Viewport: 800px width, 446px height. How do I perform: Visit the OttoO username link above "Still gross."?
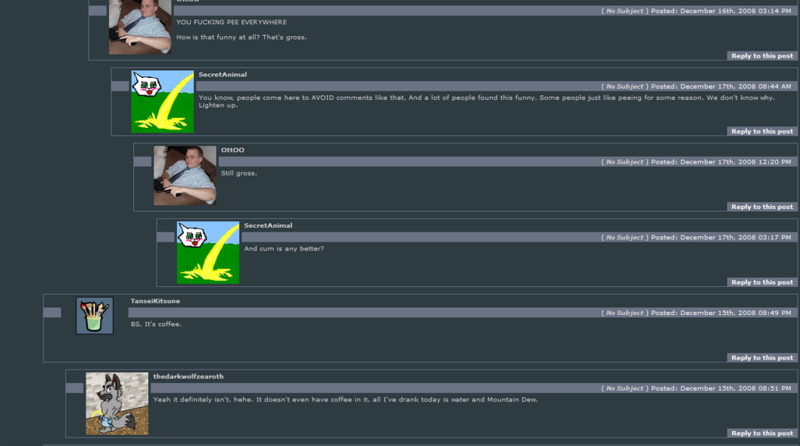pos(233,150)
